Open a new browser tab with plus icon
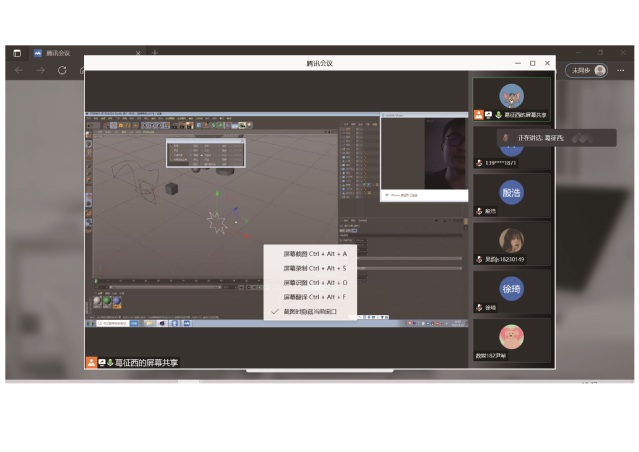Screen dimensions: 639x452 click(154, 52)
